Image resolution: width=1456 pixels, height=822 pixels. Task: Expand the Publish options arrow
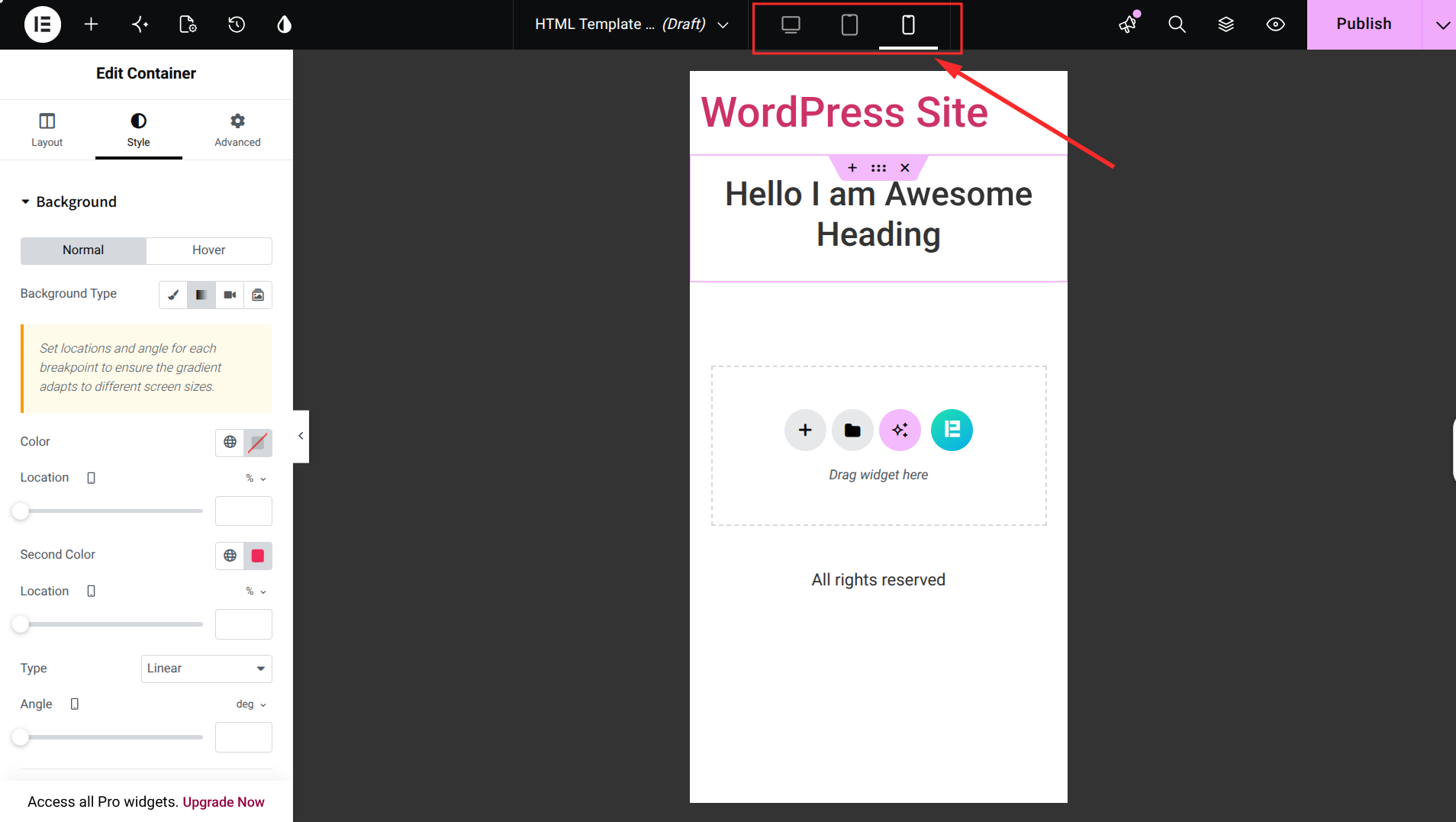[x=1442, y=24]
